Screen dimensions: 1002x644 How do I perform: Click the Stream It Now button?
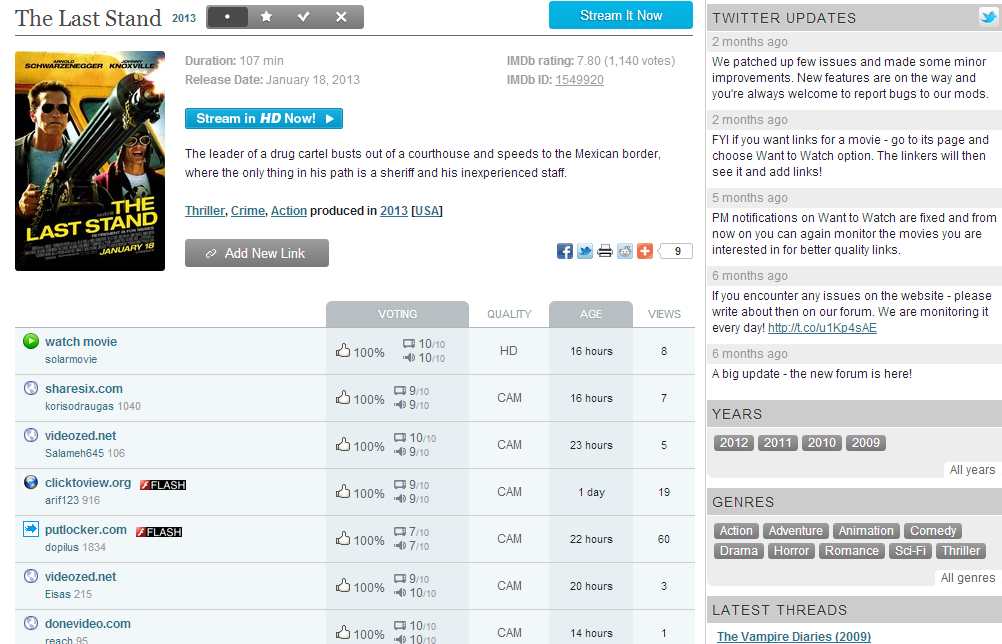620,15
